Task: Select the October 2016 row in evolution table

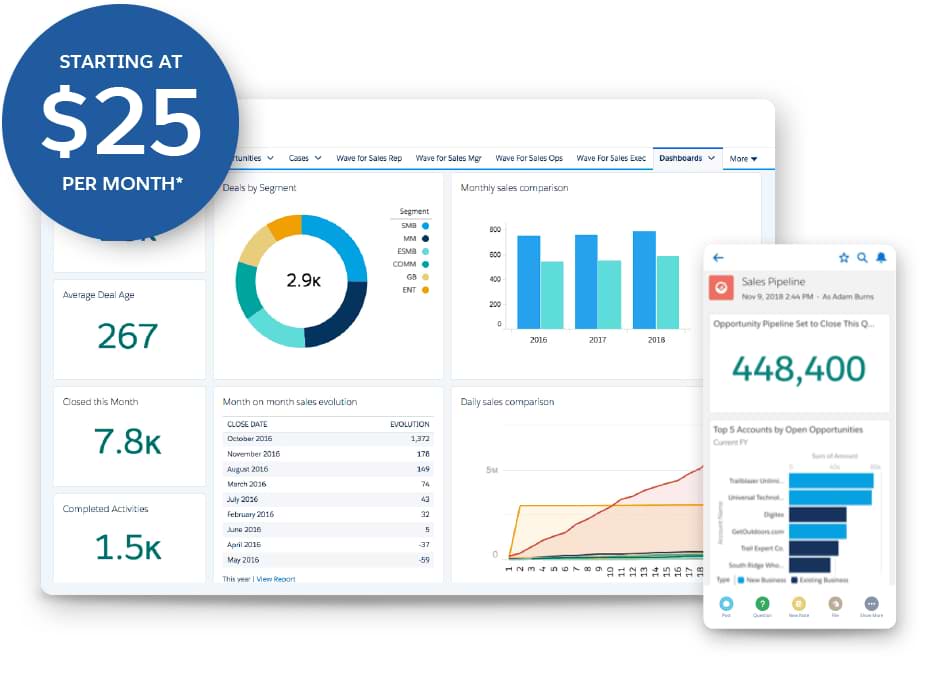Action: pyautogui.click(x=327, y=438)
